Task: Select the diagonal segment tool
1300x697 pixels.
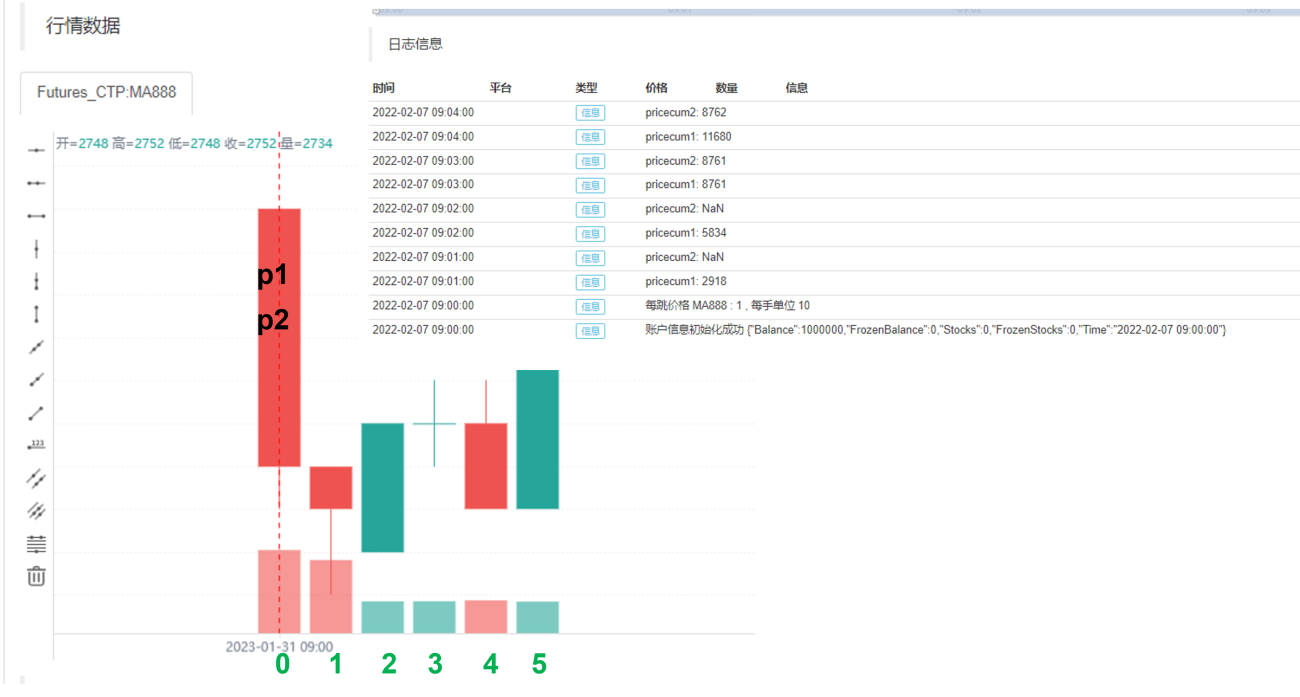Action: 36,412
